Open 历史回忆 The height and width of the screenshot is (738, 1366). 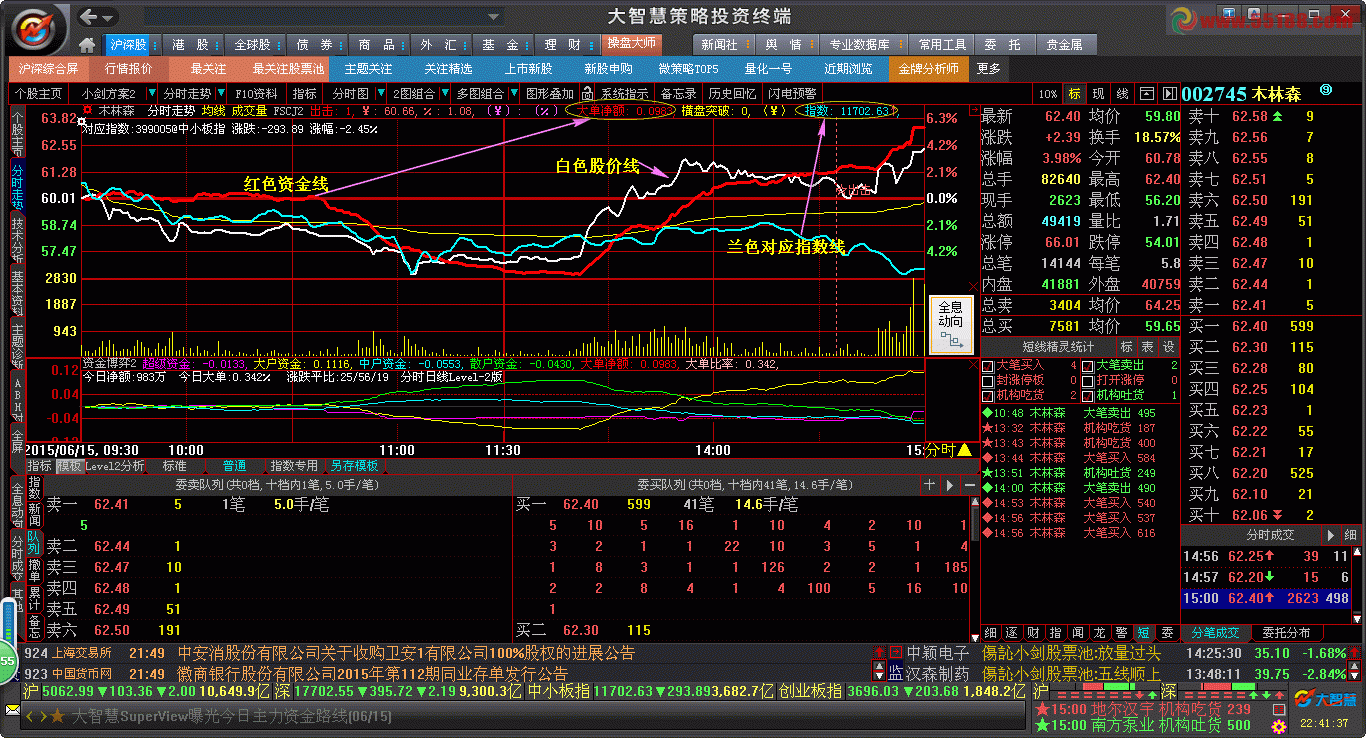click(x=733, y=93)
